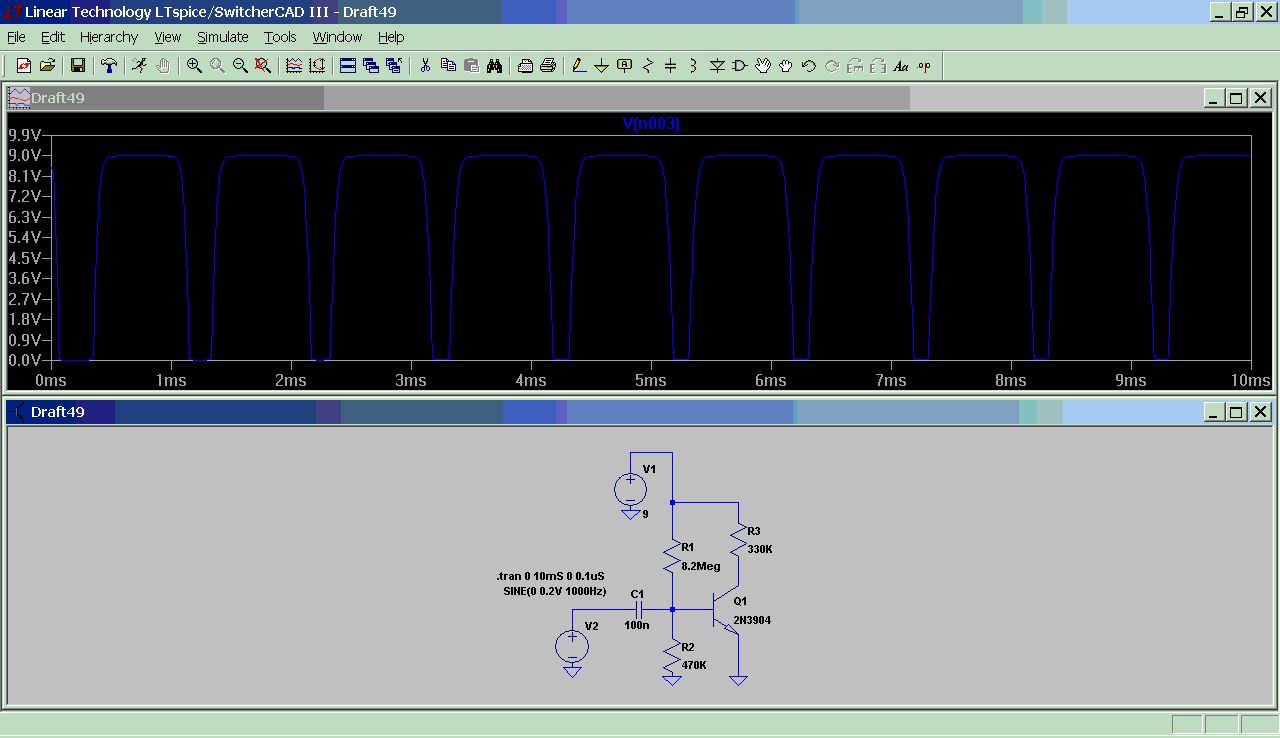This screenshot has width=1280, height=738.
Task: Select transistor Q1 in the schematic
Action: click(x=722, y=610)
